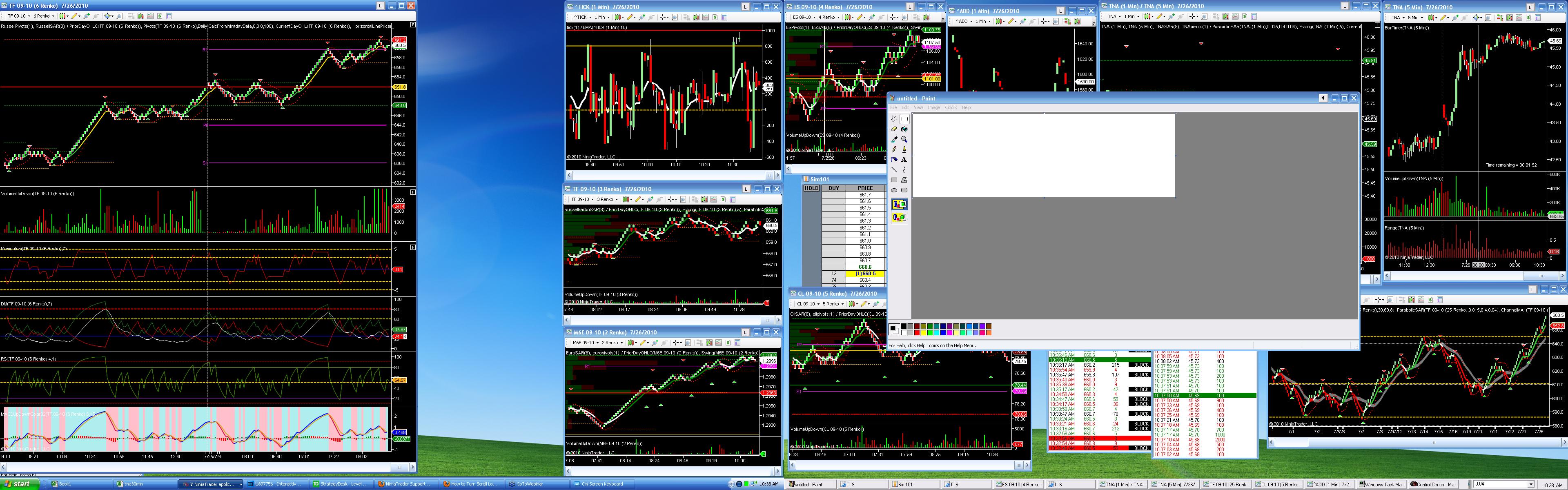Open the TF 09-10 instrument dropdown on the 6 Renko chart
This screenshot has width=1568, height=490.
coord(18,16)
